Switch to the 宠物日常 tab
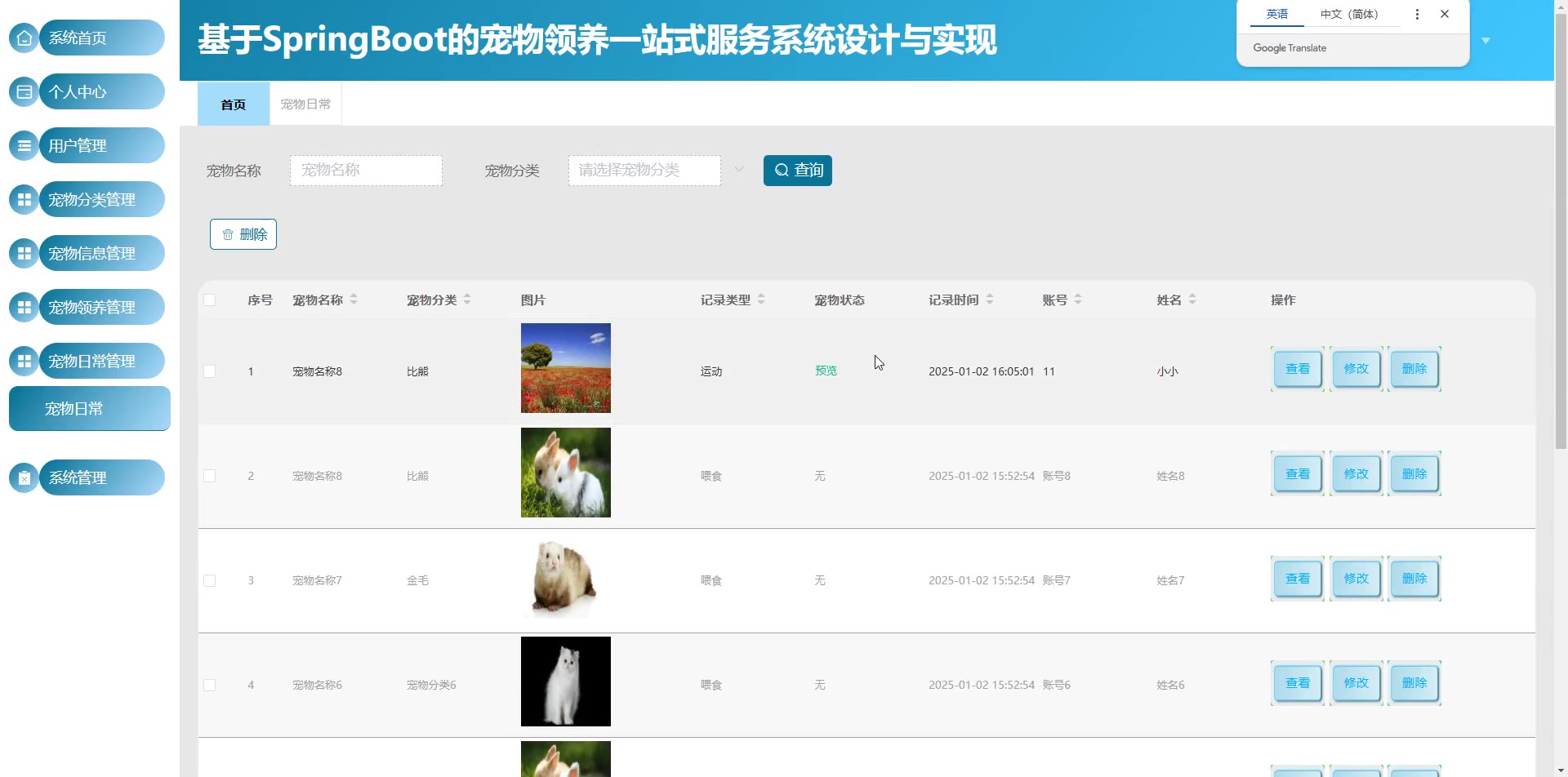 (x=305, y=104)
